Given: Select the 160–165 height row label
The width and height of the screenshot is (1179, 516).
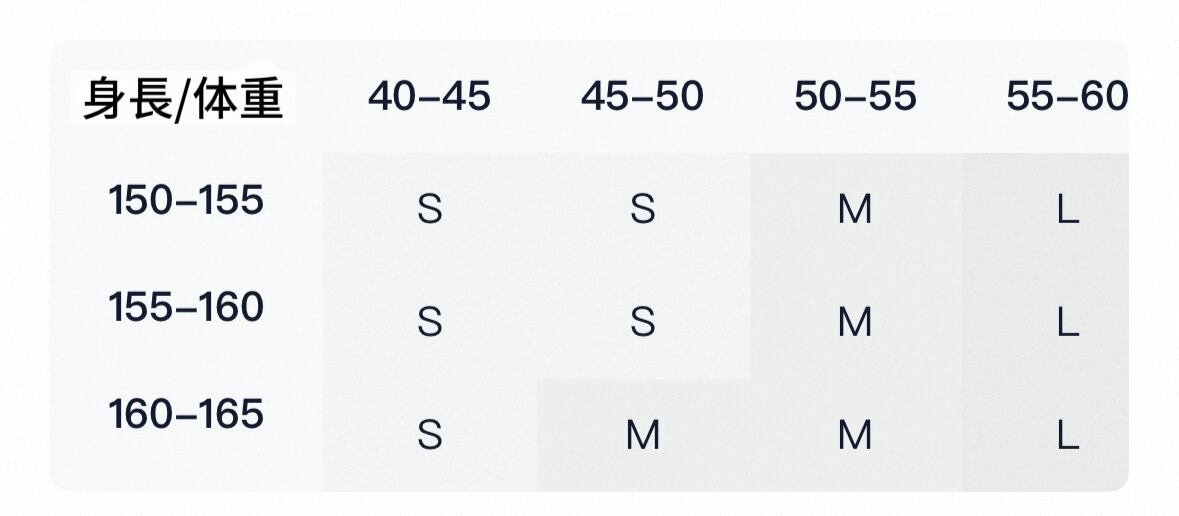Looking at the screenshot, I should pos(186,414).
